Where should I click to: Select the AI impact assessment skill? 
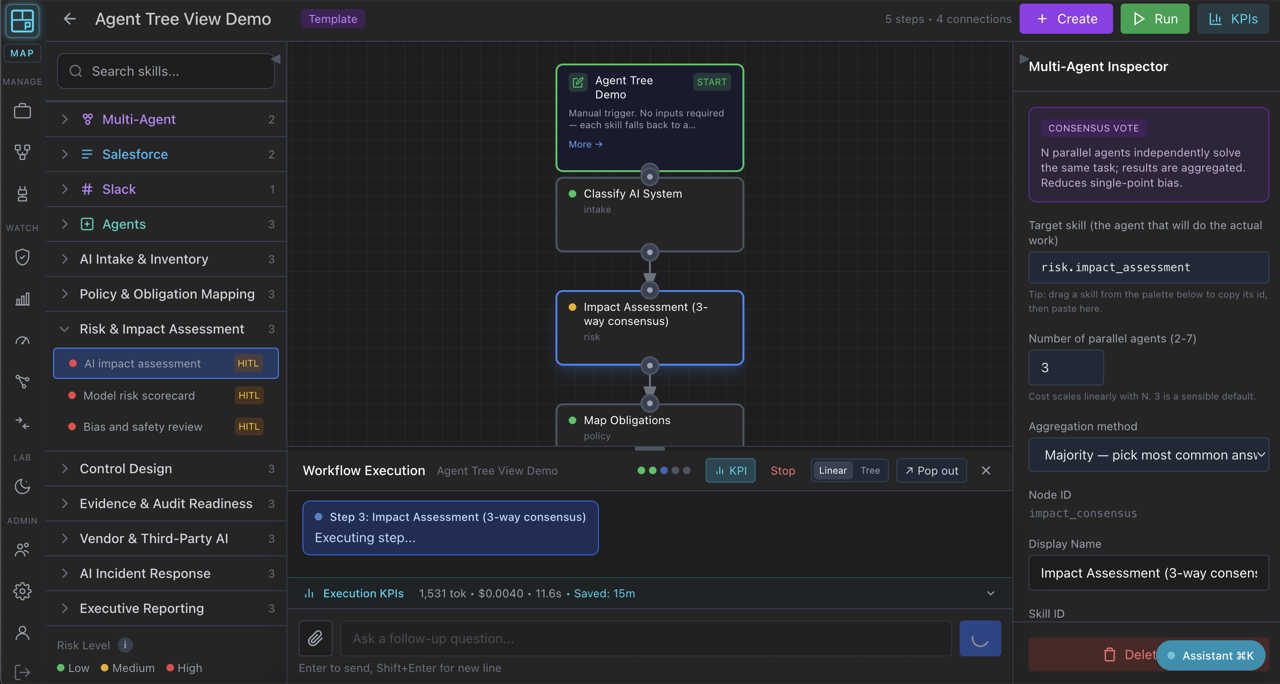(166, 363)
